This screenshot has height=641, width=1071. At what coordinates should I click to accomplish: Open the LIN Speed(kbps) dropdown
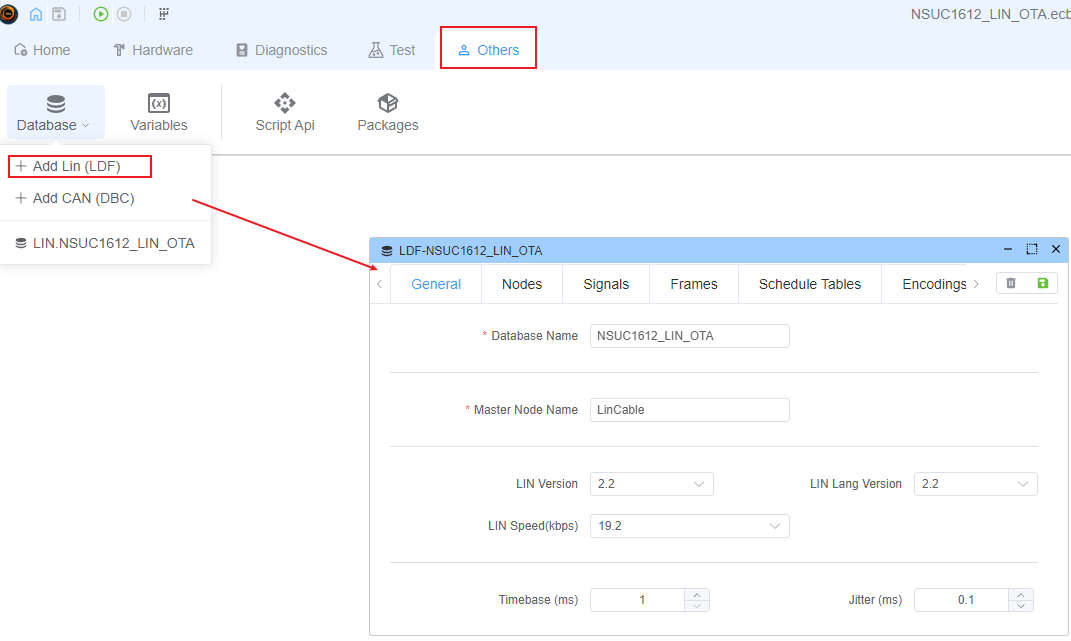[x=689, y=526]
